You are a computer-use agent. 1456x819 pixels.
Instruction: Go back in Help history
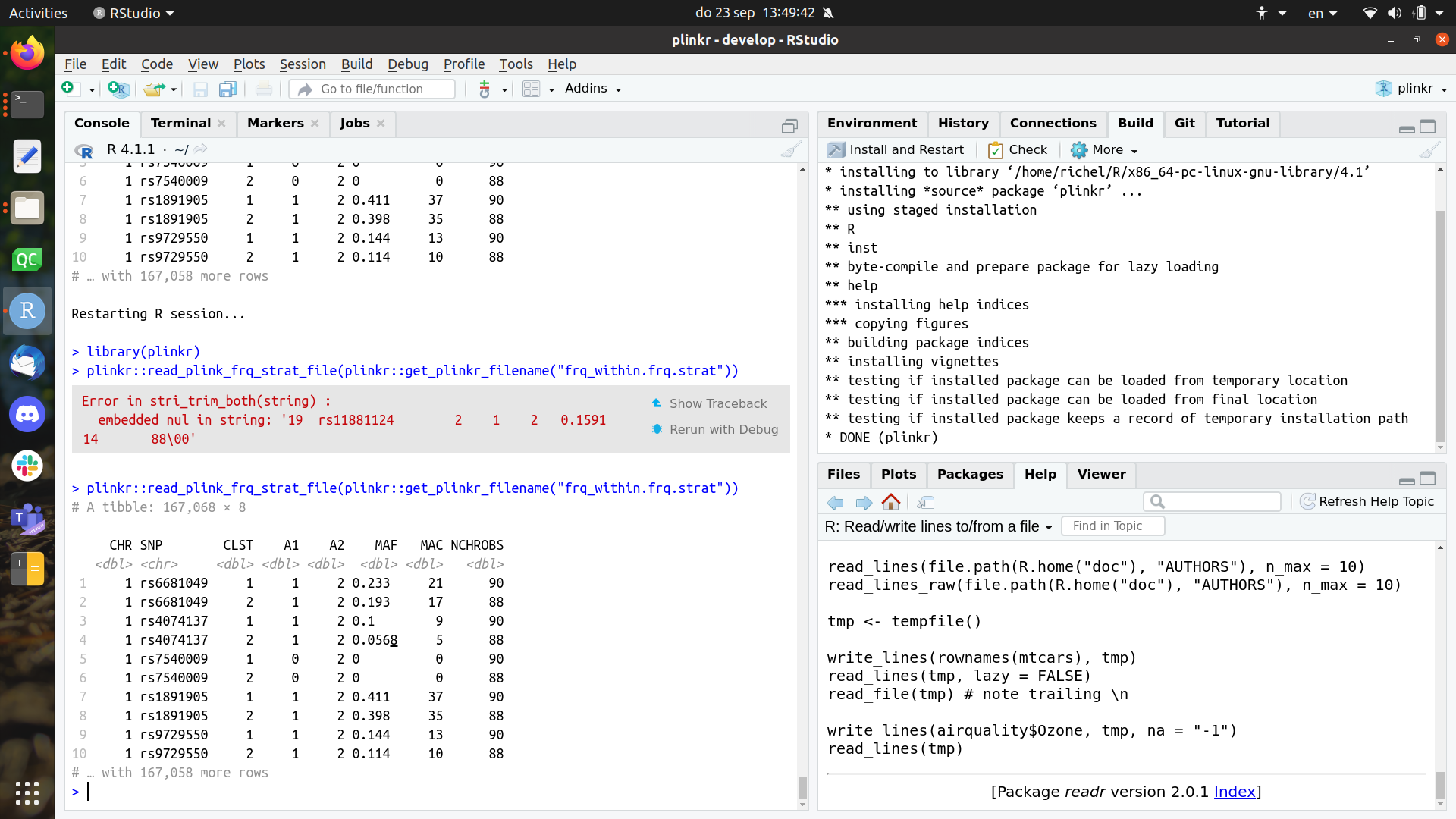pos(836,502)
